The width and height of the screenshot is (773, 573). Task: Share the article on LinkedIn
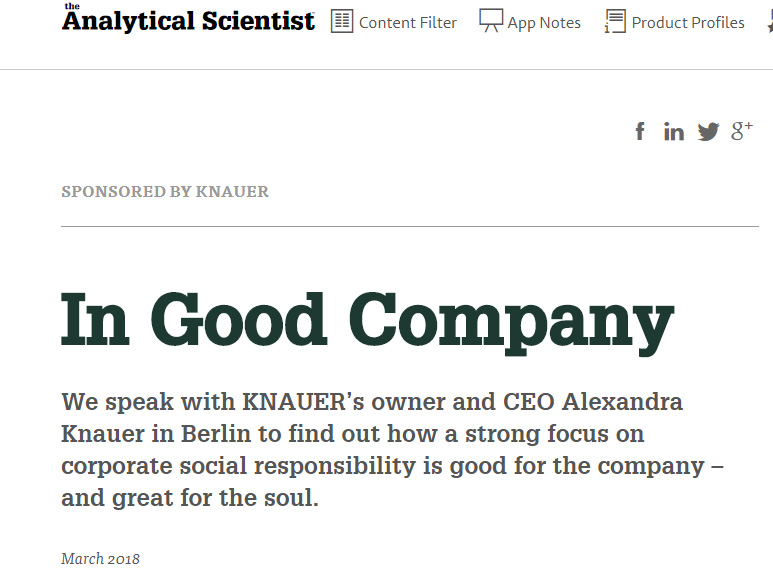(x=674, y=132)
